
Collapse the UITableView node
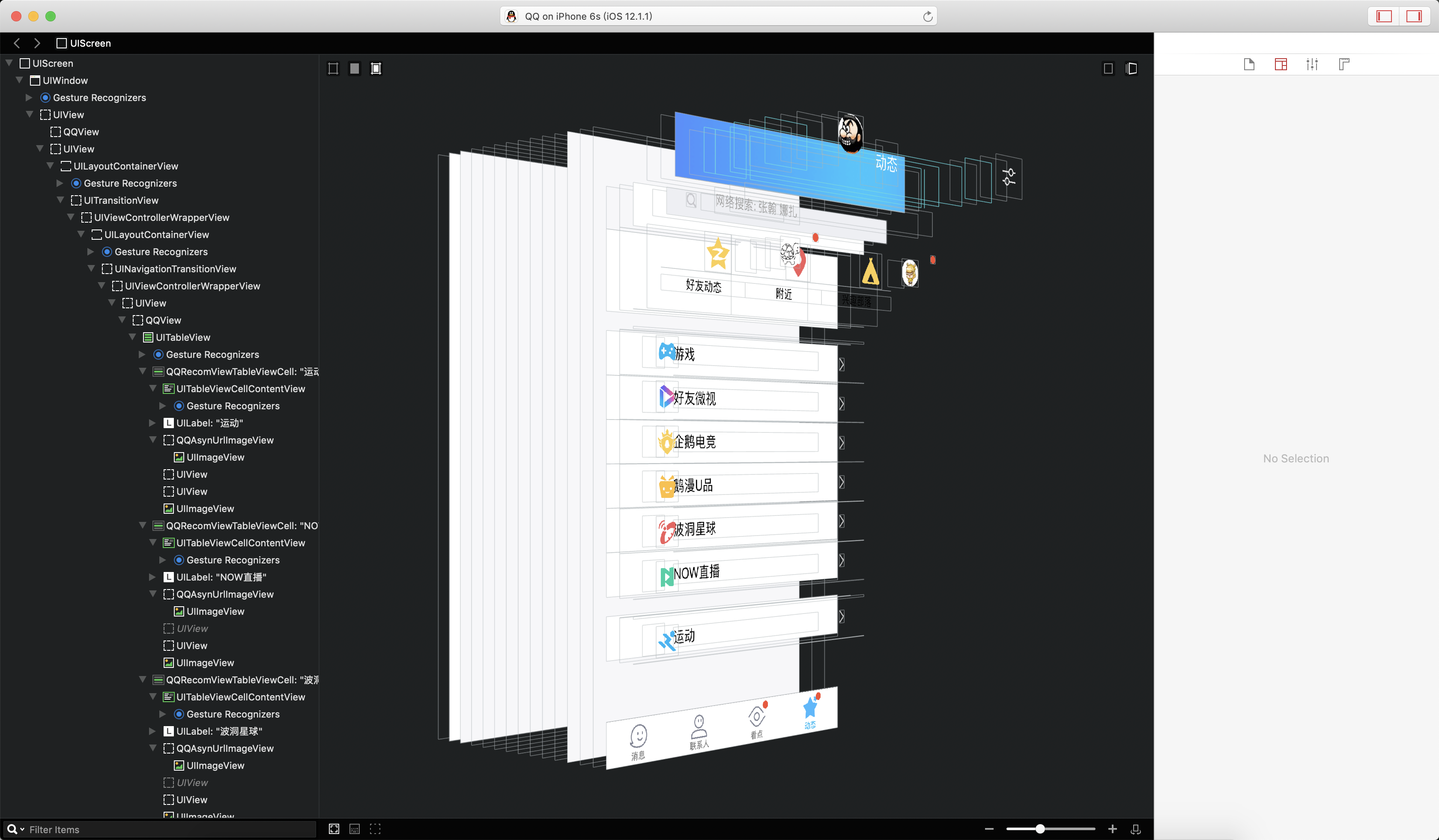tap(132, 337)
